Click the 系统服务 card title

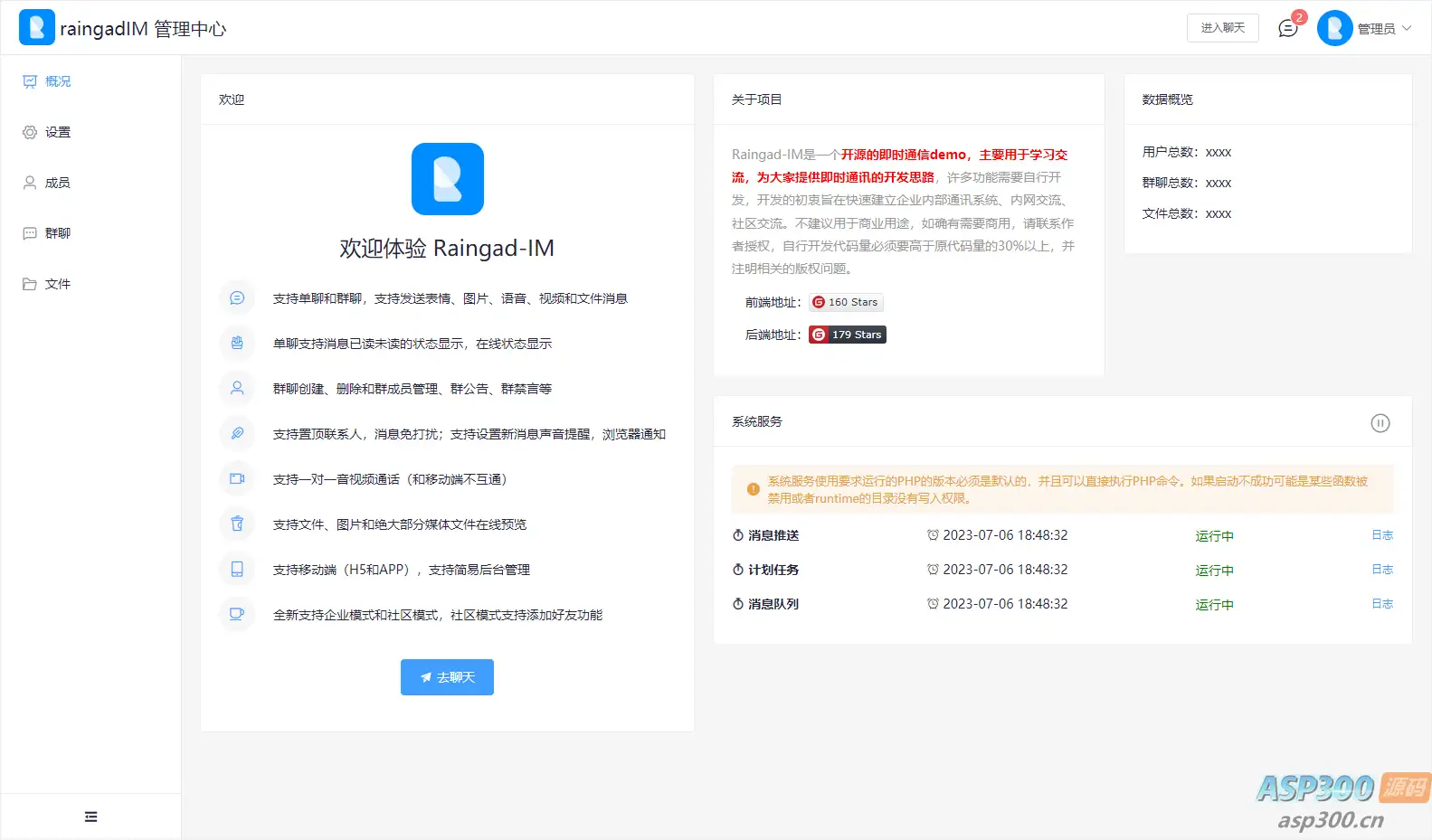click(x=756, y=421)
